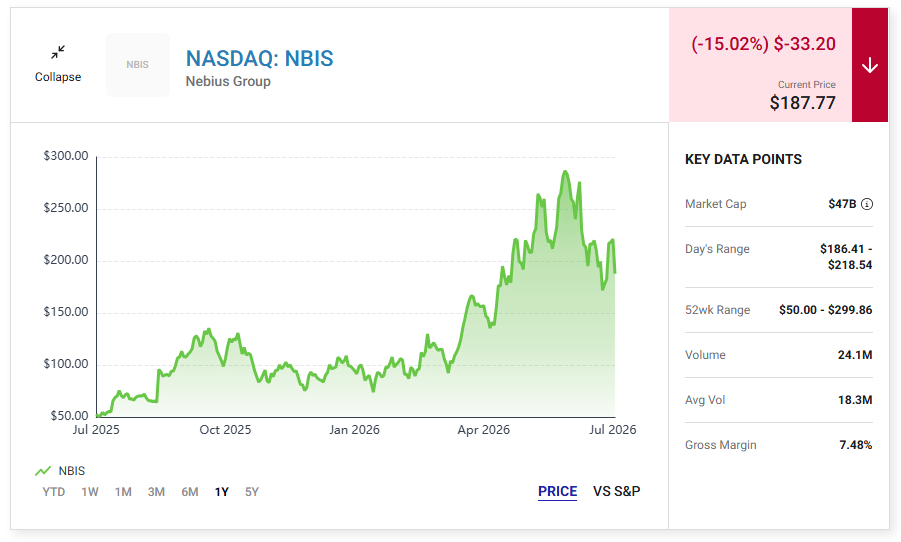Click the Market Cap info icon
Screen dimensions: 901x542
pos(867,204)
